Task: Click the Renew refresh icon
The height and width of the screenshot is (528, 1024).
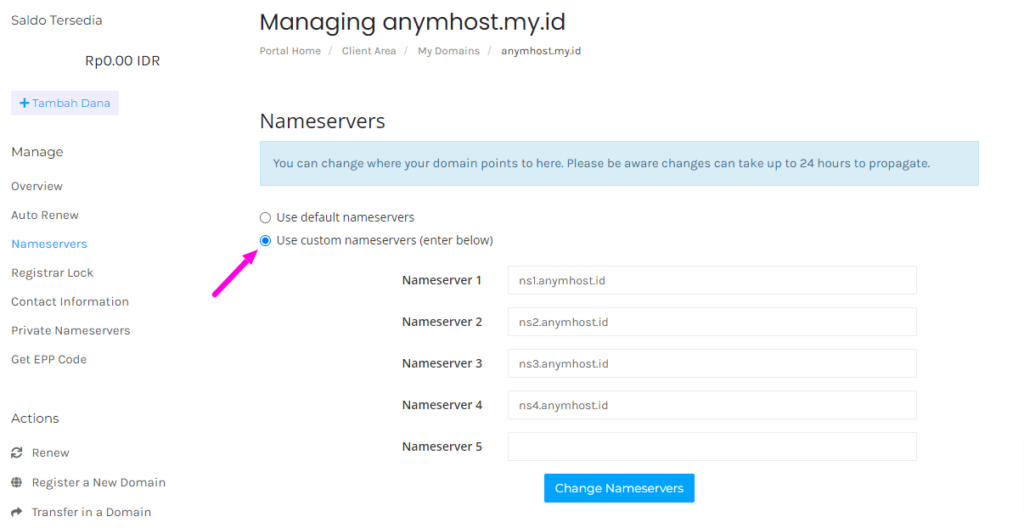Action: point(16,453)
